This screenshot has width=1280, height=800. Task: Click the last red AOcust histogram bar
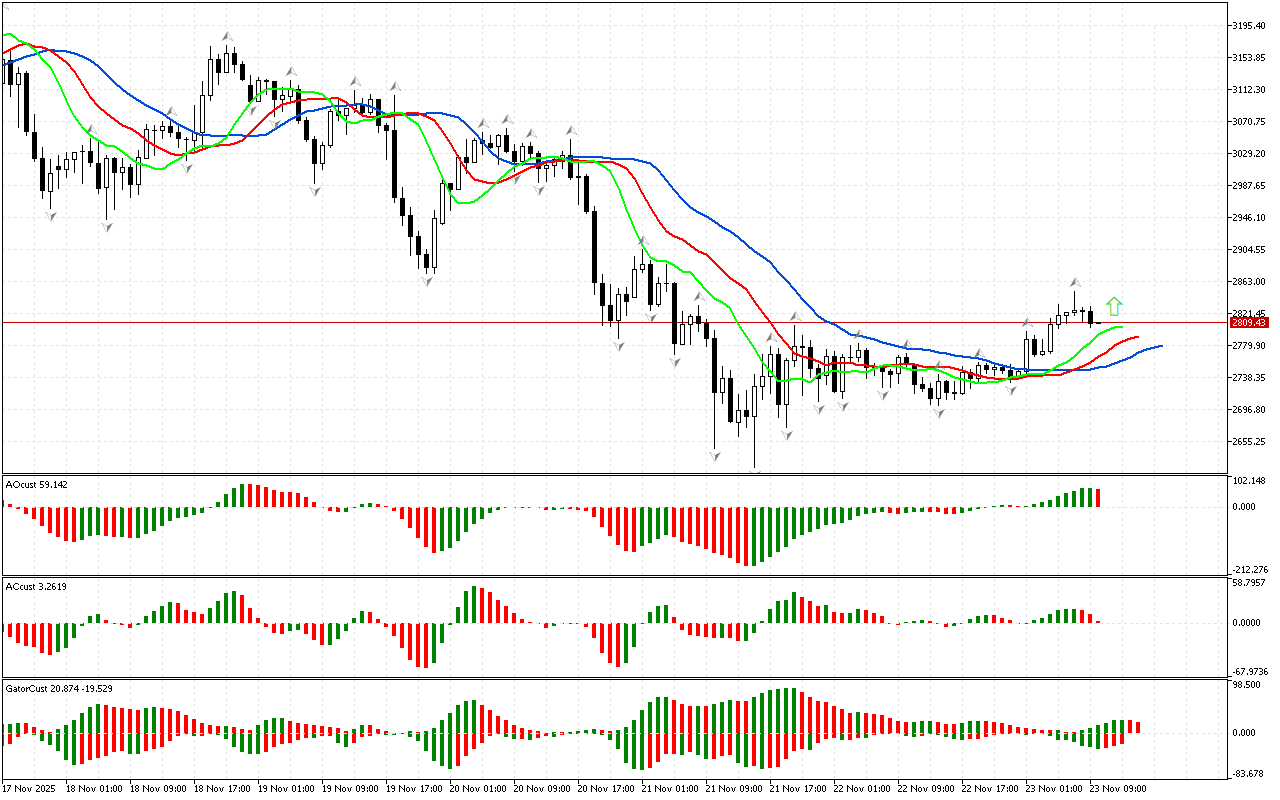pyautogui.click(x=1097, y=497)
